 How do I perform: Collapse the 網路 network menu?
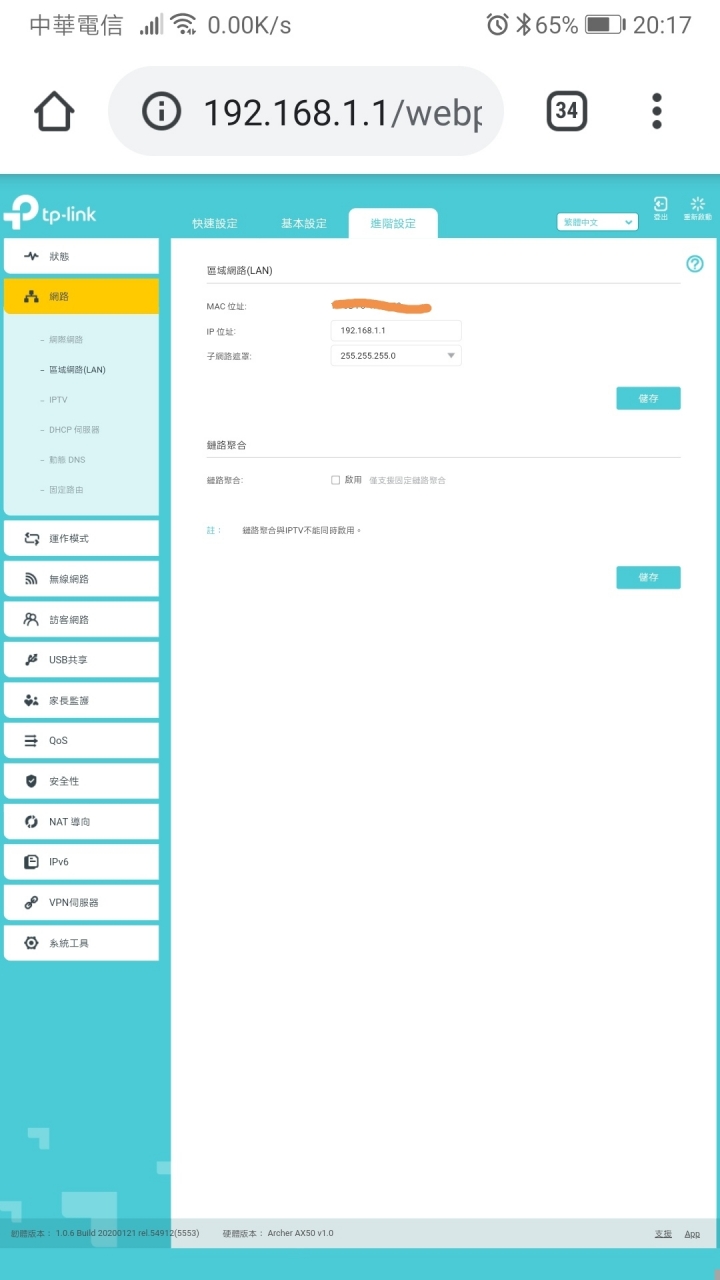(x=81, y=296)
